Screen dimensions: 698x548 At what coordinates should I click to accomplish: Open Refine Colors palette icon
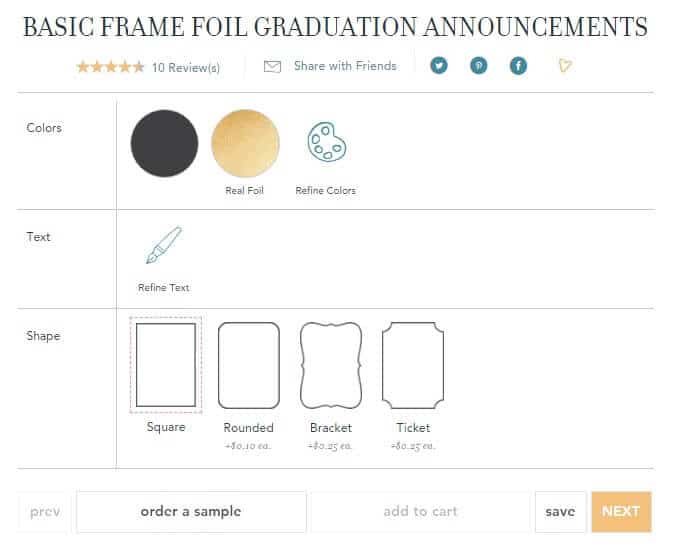[x=327, y=142]
